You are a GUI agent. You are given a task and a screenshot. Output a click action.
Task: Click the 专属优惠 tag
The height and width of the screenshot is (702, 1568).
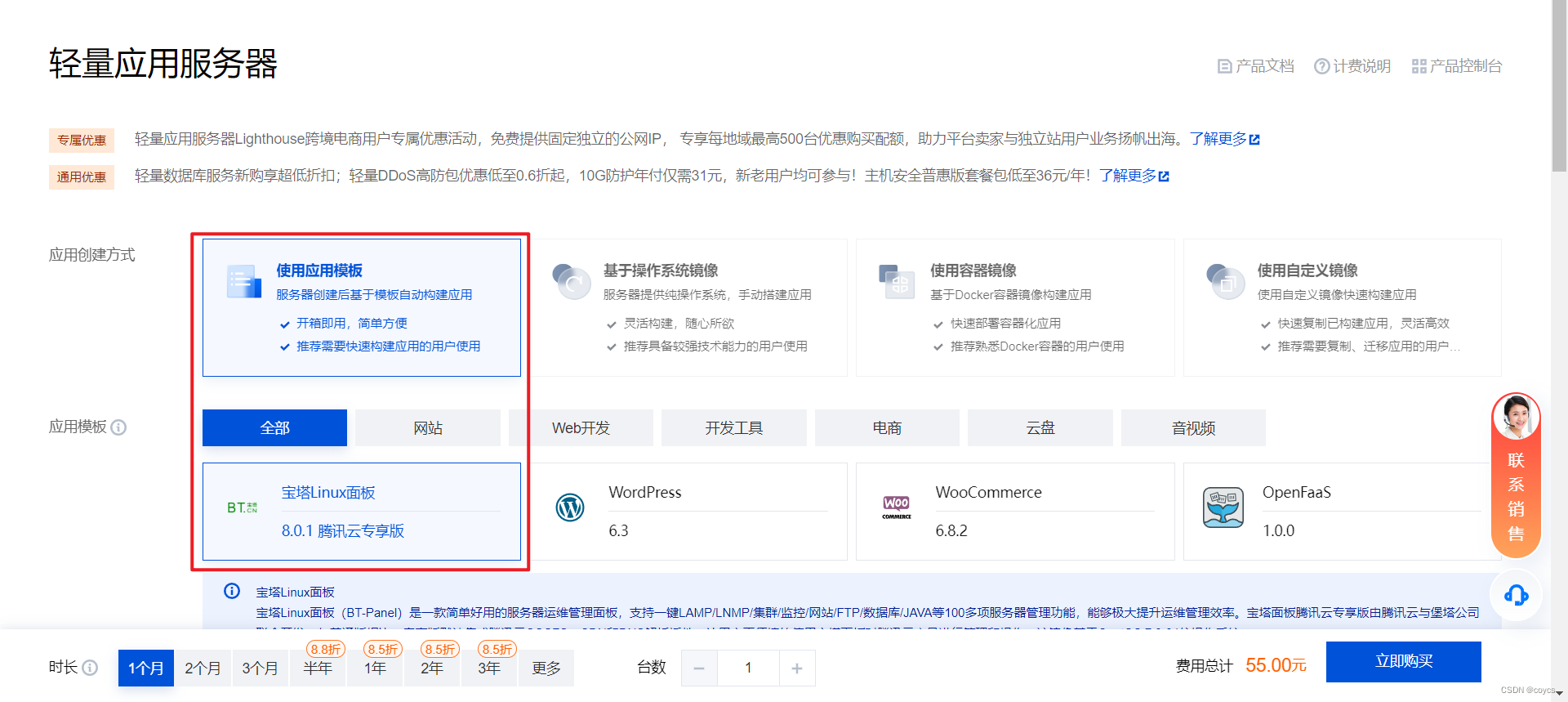[82, 141]
